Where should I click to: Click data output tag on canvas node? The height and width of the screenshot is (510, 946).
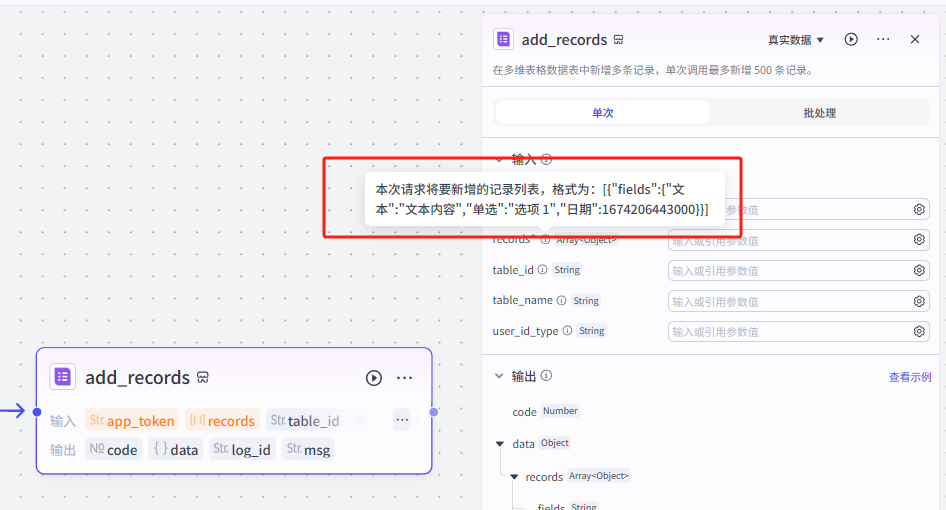176,449
